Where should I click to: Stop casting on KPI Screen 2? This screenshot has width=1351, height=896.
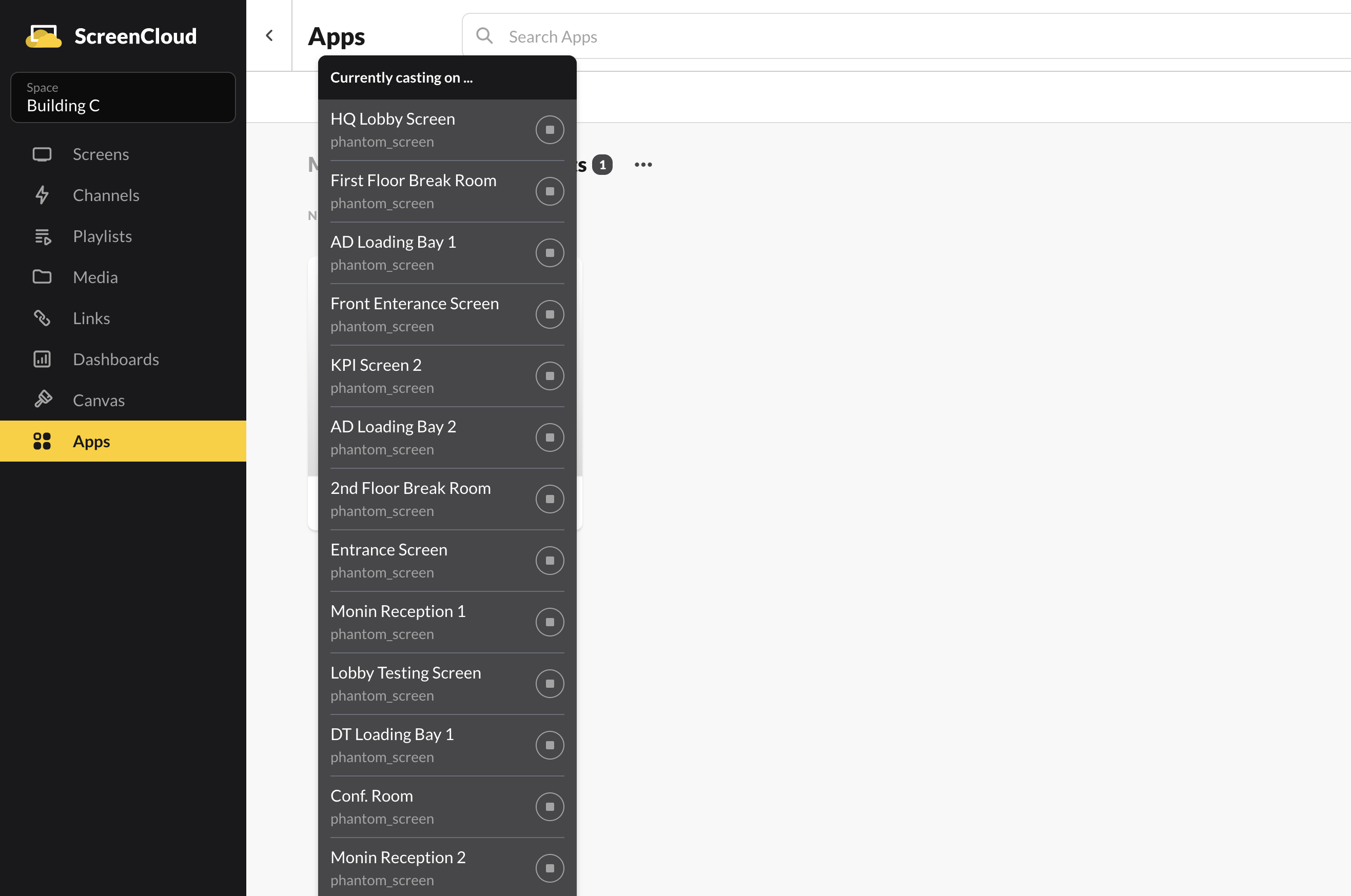pyautogui.click(x=550, y=376)
